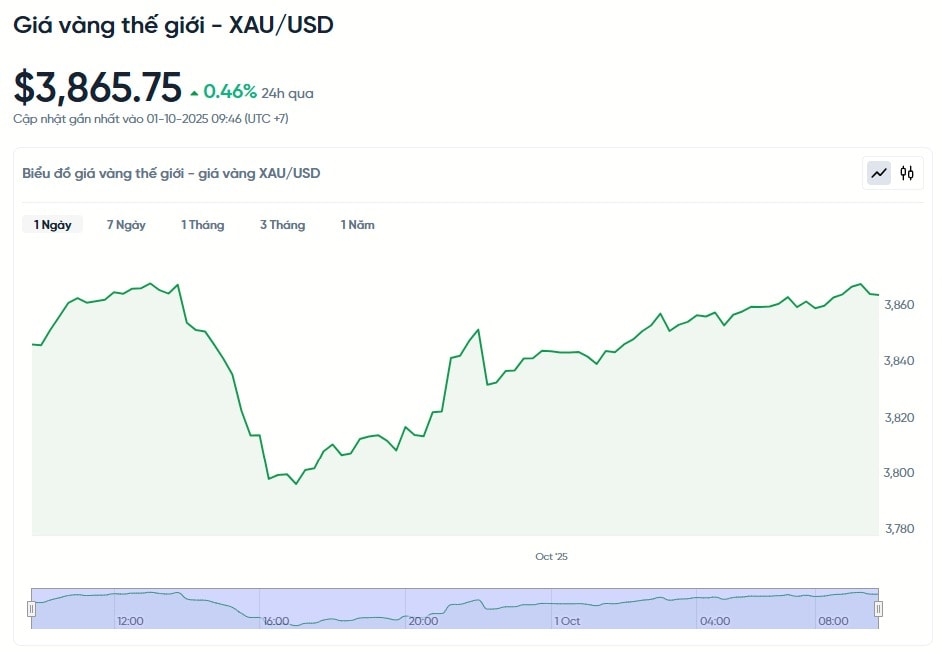Show the 1 Tháng chart period
The image size is (942, 653).
(x=202, y=225)
